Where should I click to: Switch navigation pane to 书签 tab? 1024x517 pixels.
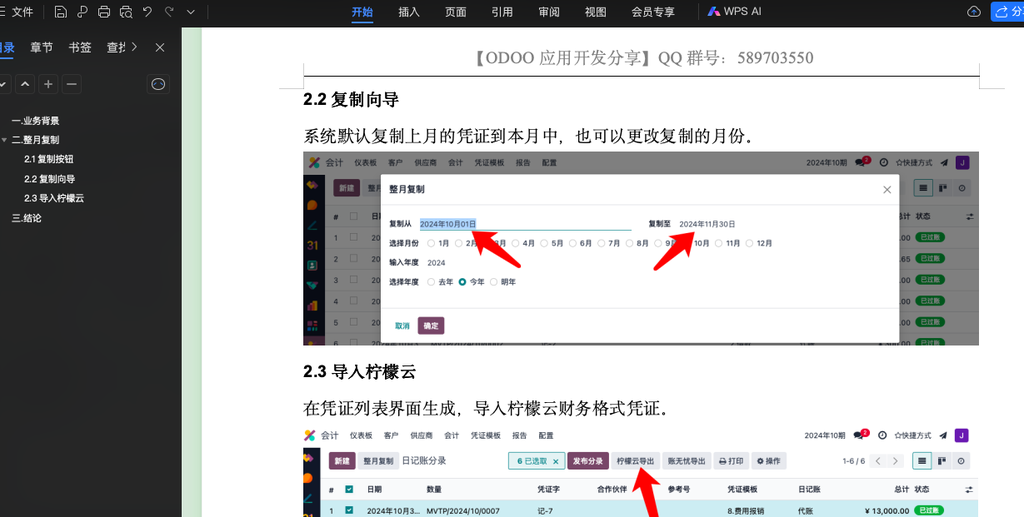point(80,47)
